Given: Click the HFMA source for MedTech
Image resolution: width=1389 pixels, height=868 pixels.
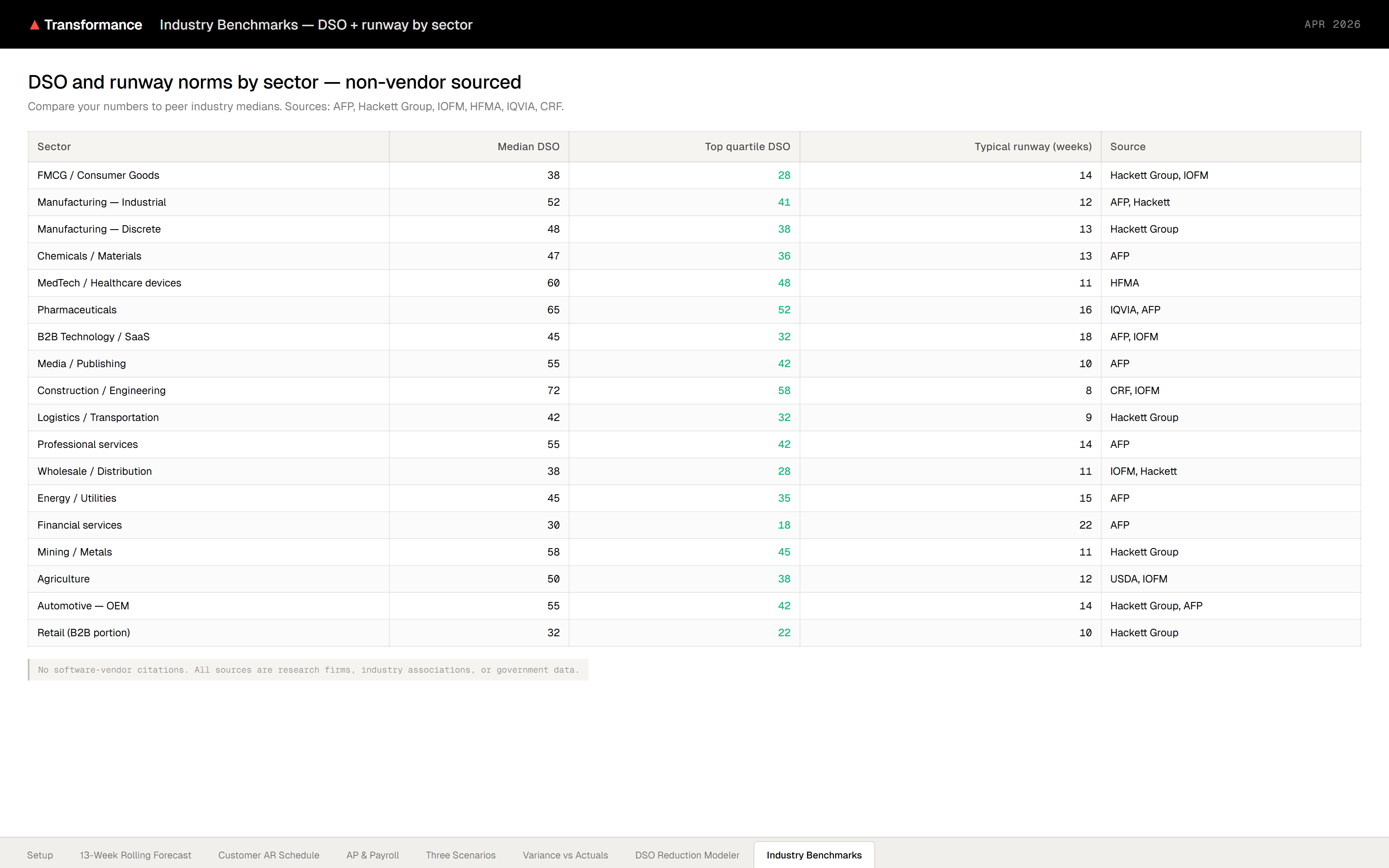Looking at the screenshot, I should click(x=1124, y=283).
